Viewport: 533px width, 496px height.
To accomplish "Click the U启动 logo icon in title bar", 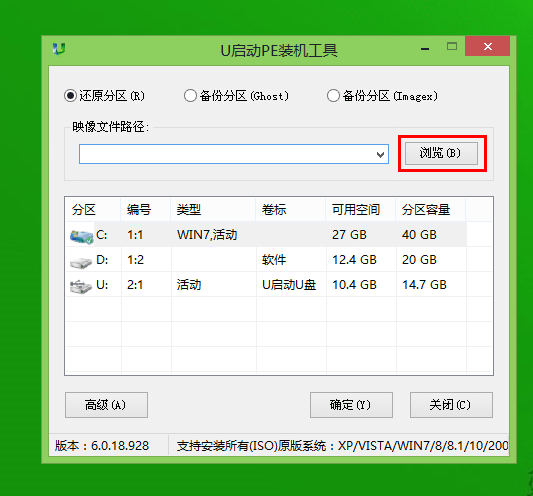I will tap(59, 49).
